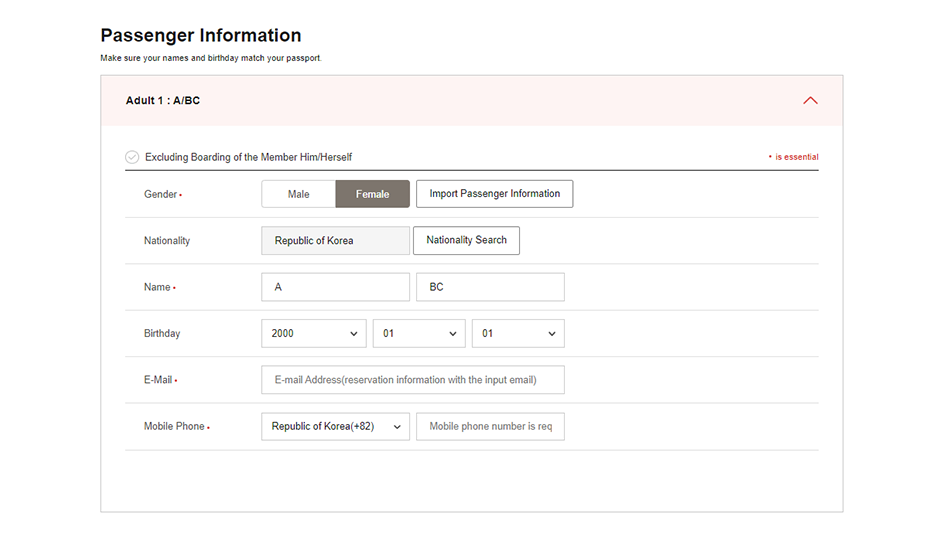Click the Mobile Phone field label

pos(175,426)
